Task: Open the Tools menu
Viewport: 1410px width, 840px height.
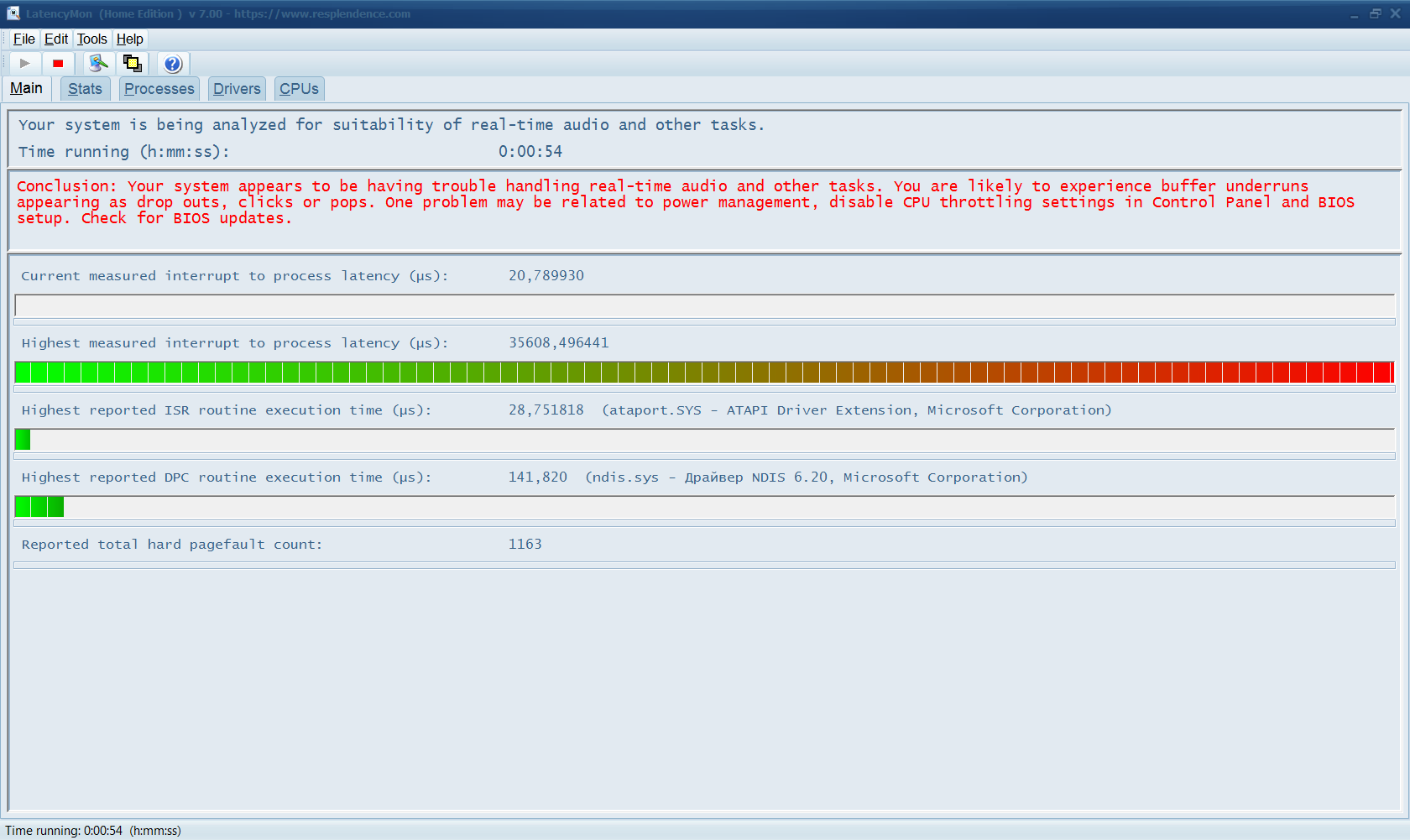Action: (x=92, y=39)
